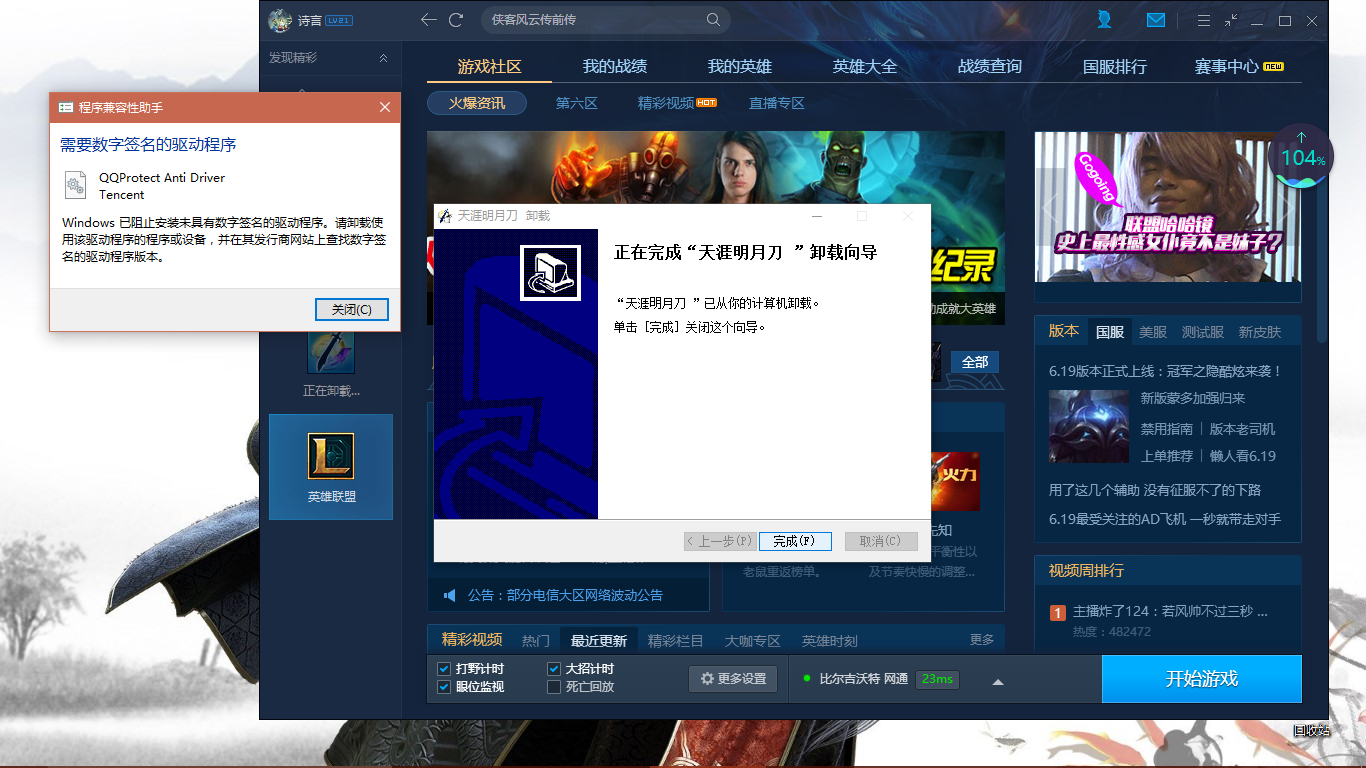
Task: Select 英雄时刻 in the video section
Action: click(830, 641)
